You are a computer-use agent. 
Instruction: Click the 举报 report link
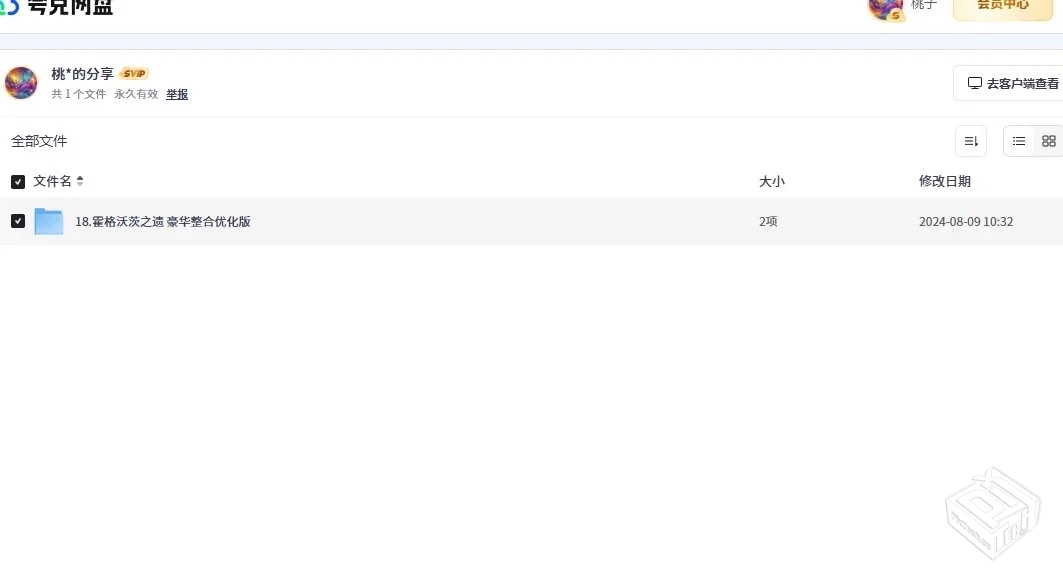(177, 94)
